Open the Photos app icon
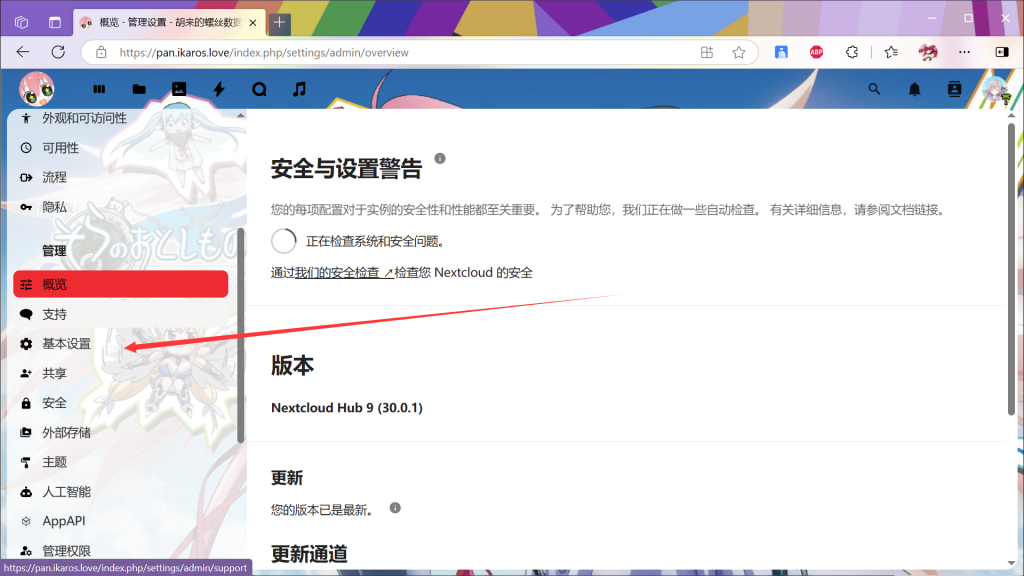The height and width of the screenshot is (576, 1024). [179, 89]
